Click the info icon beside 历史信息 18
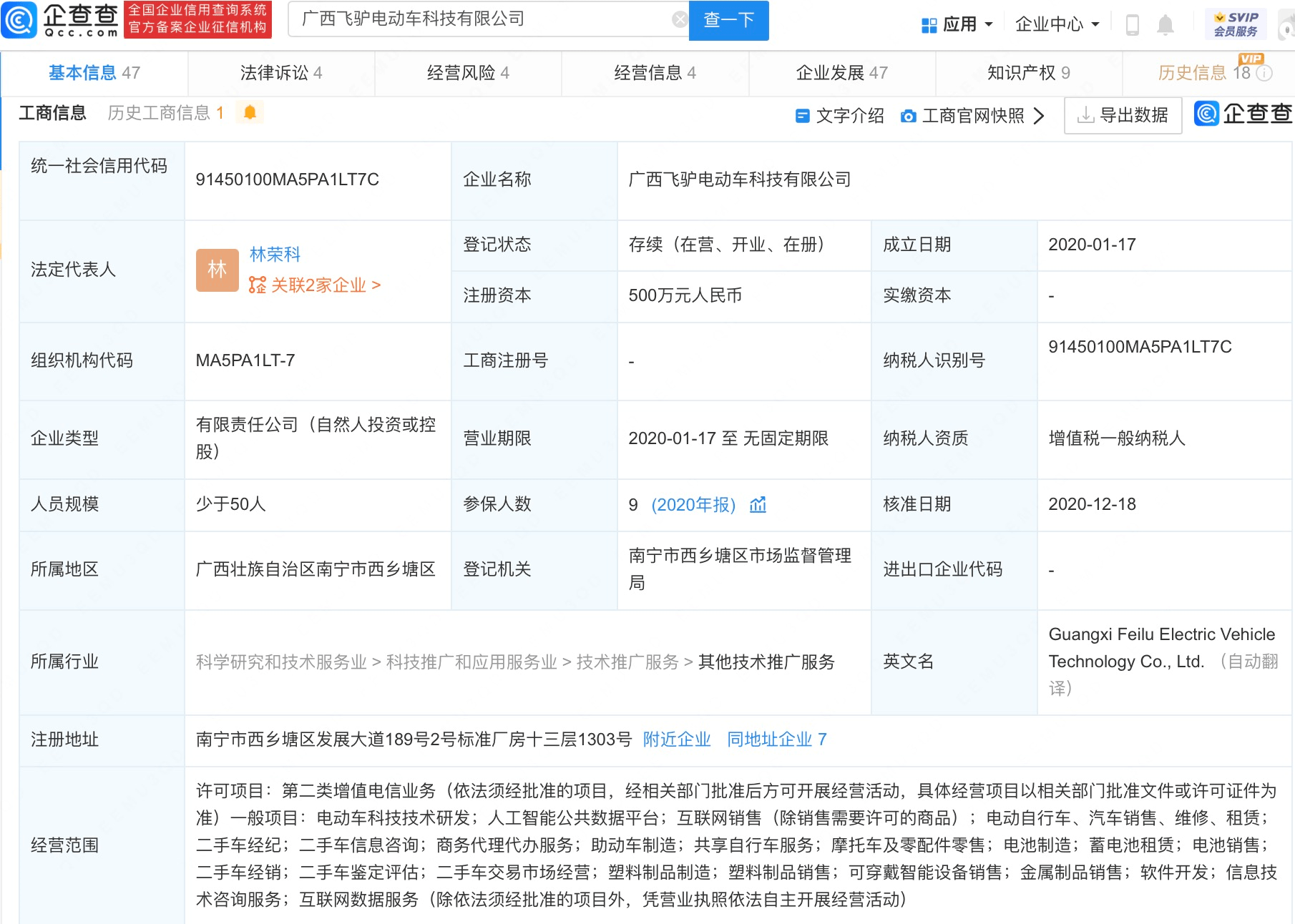1295x924 pixels. coord(1265,73)
